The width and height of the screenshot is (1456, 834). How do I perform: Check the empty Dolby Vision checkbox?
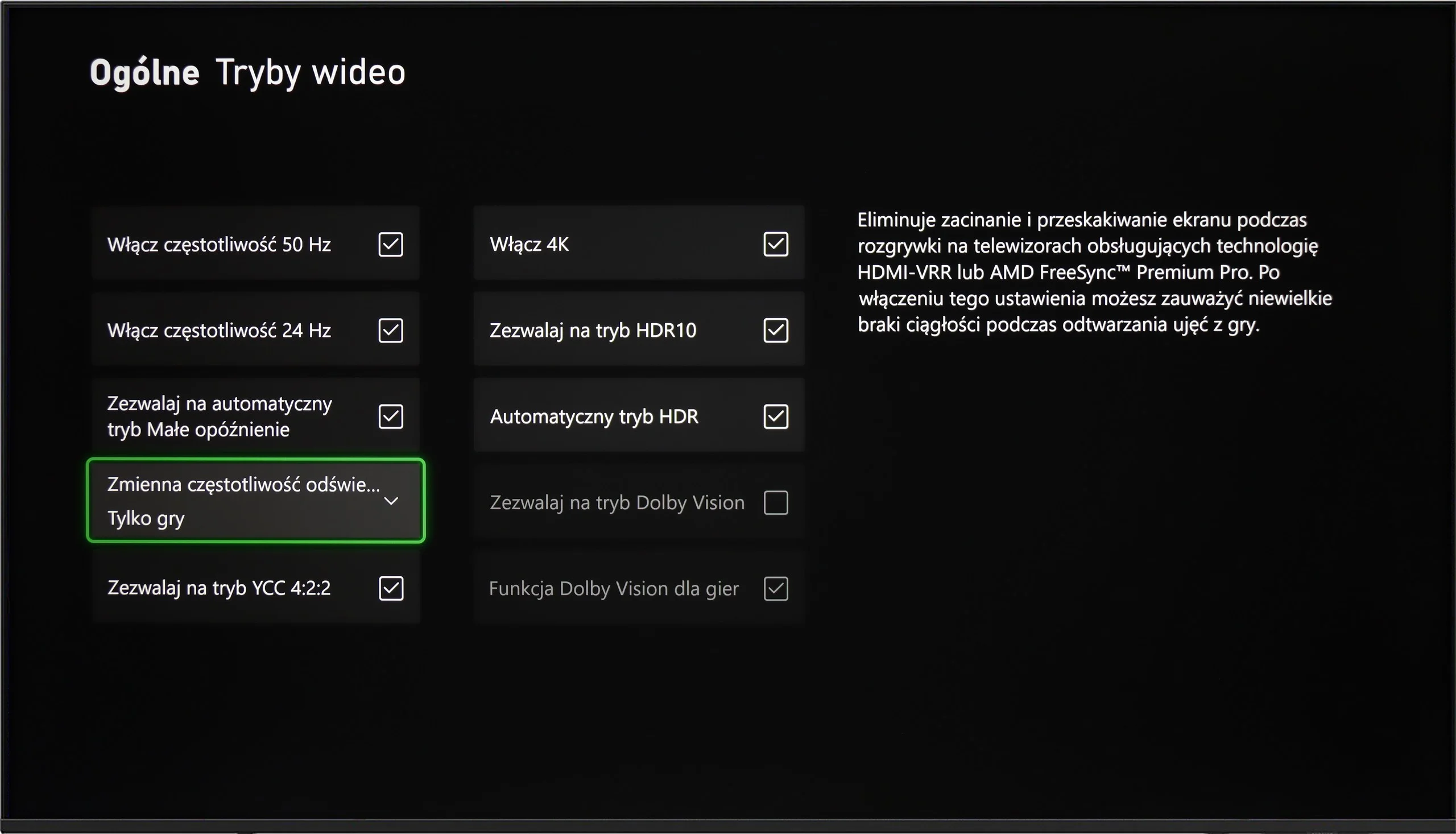pos(776,502)
